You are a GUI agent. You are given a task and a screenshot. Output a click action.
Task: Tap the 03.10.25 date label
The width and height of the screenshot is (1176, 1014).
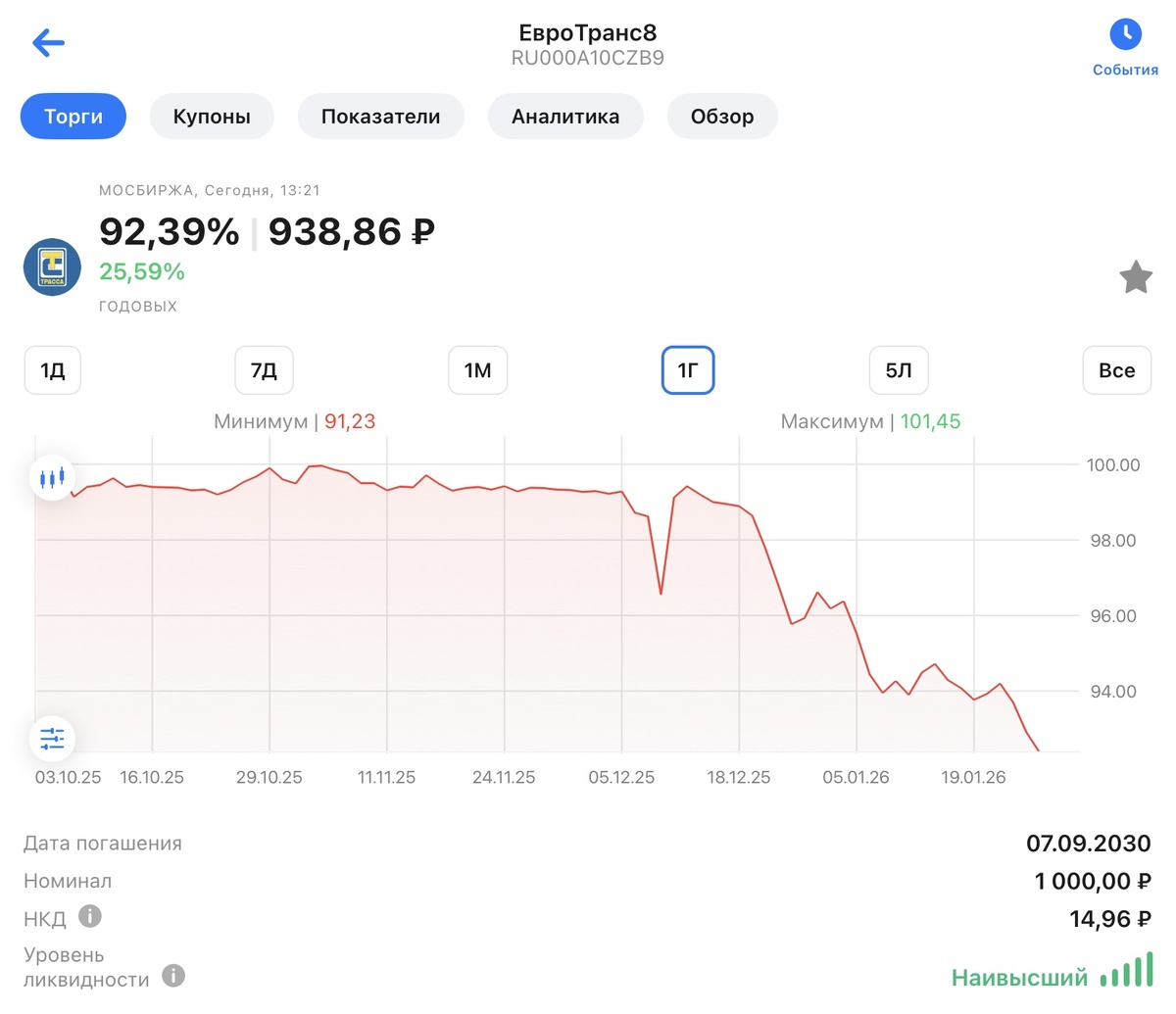pyautogui.click(x=68, y=777)
